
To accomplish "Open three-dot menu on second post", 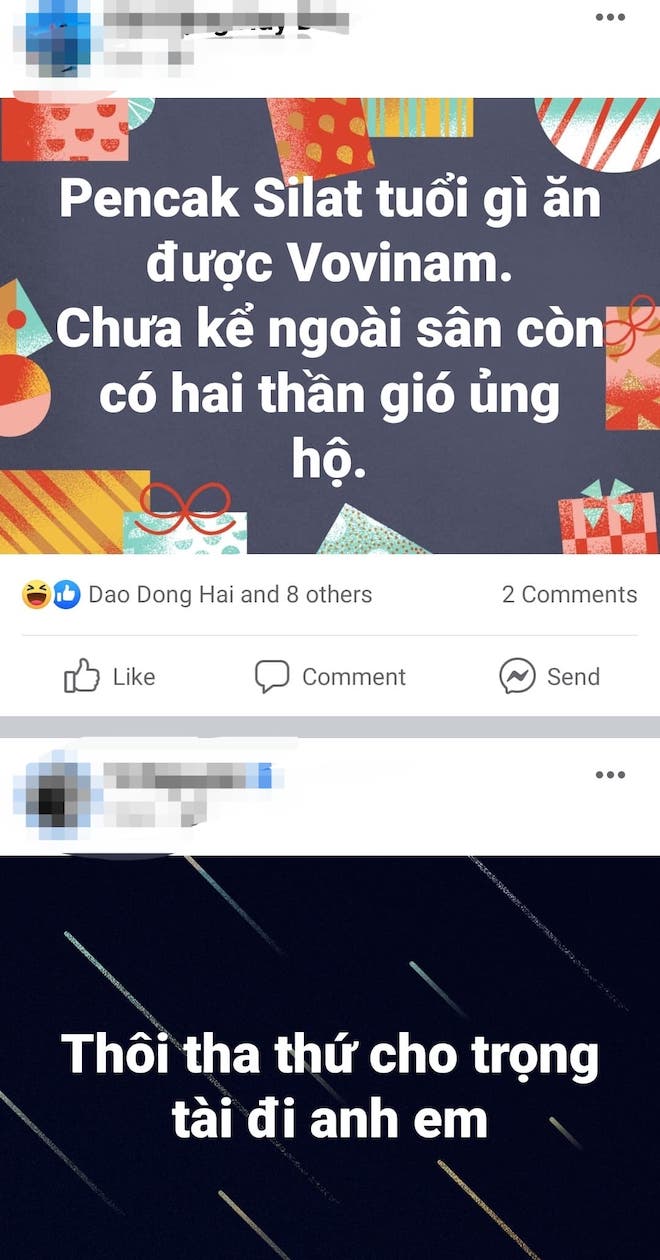I will pyautogui.click(x=610, y=775).
